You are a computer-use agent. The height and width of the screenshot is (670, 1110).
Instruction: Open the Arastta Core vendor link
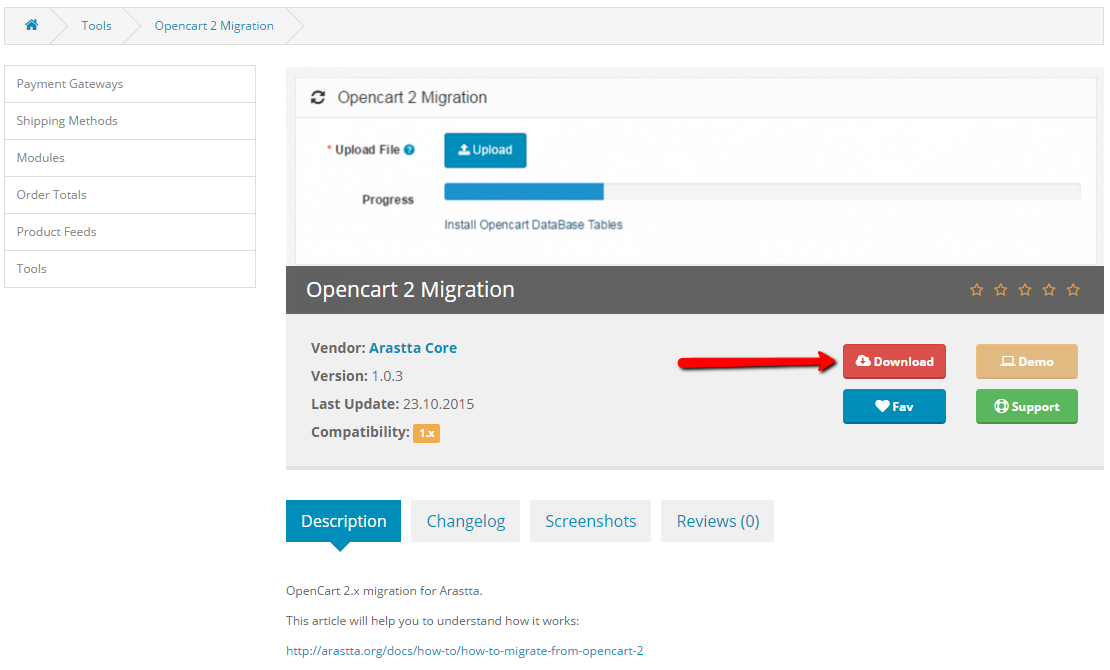point(413,348)
